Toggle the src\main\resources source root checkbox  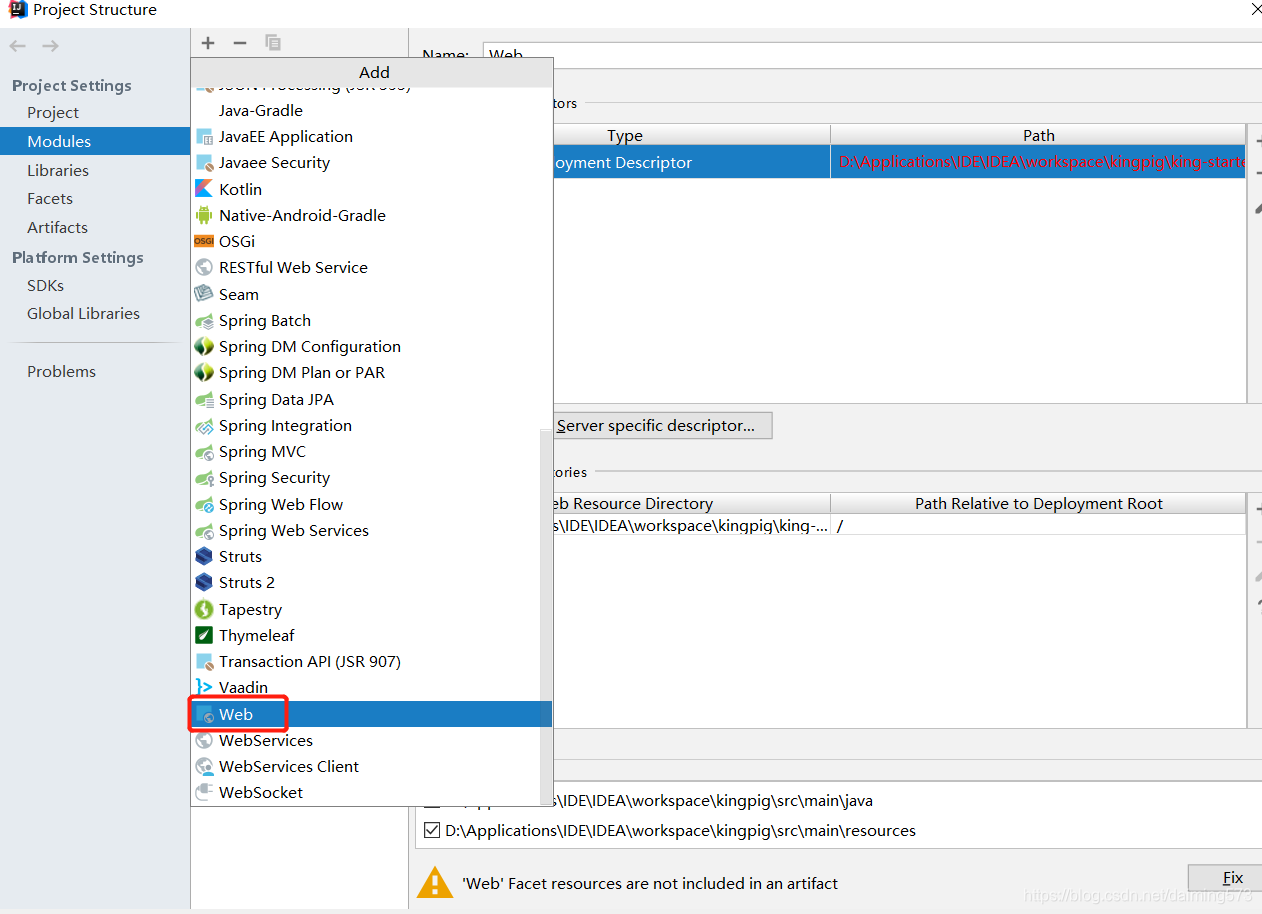(432, 830)
